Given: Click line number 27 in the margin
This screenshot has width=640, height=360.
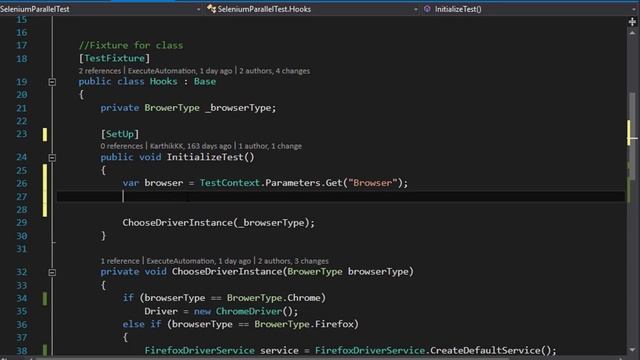Looking at the screenshot, I should 22,197.
